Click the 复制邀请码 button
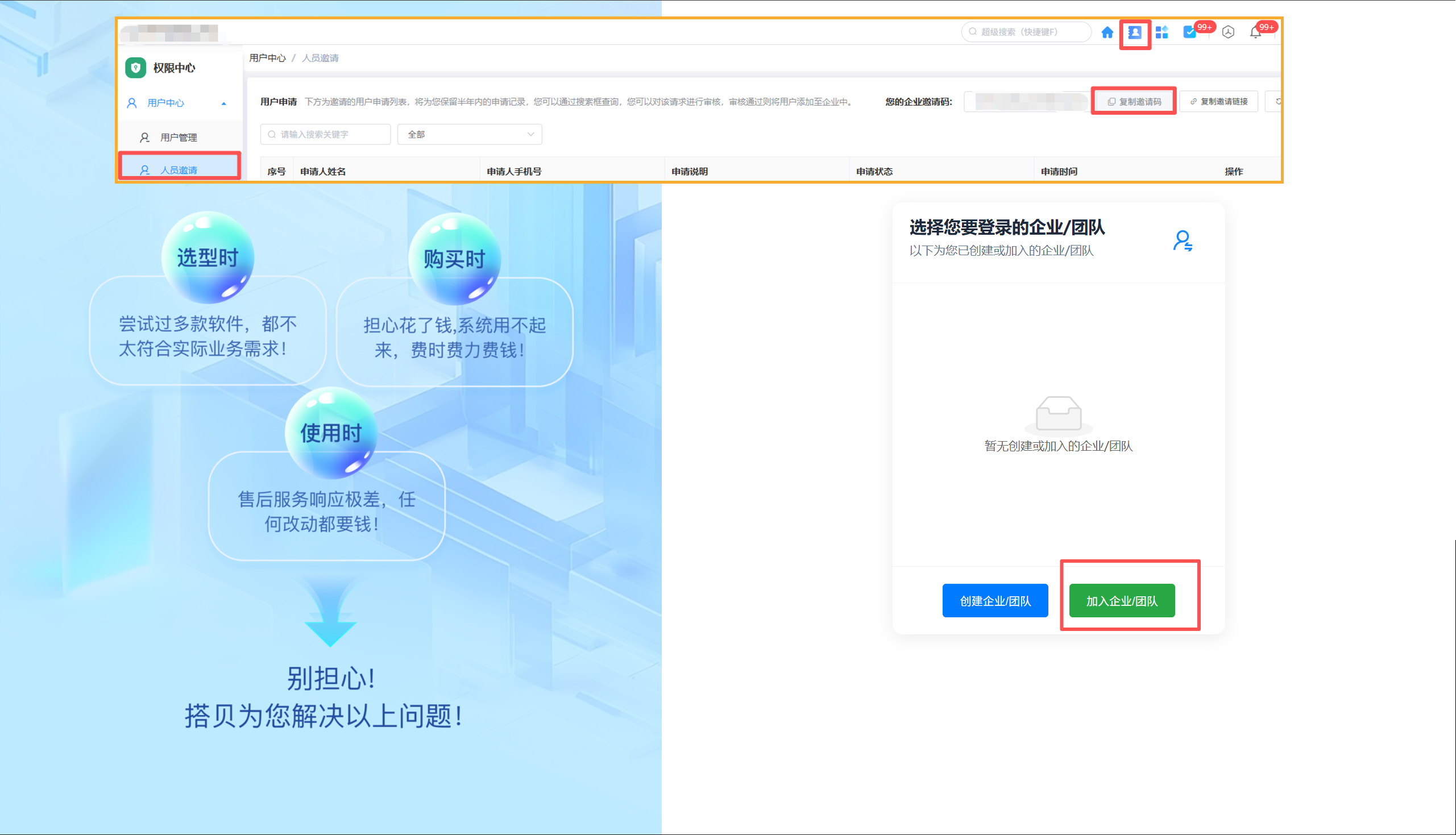1456x835 pixels. 1134,102
